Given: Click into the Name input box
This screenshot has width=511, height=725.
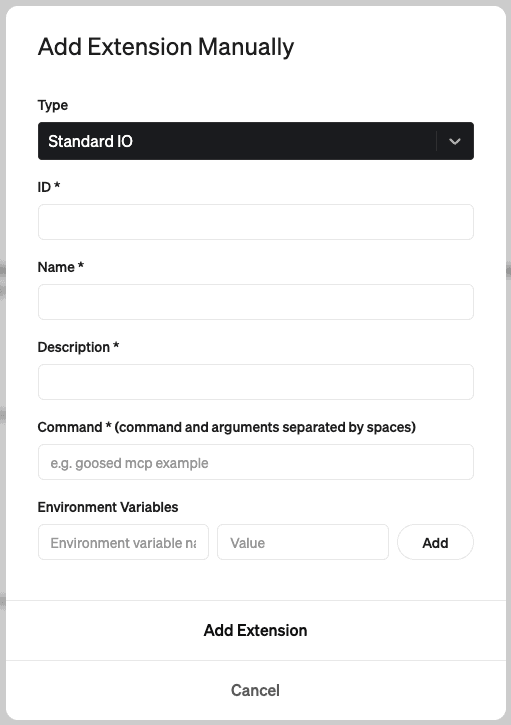Looking at the screenshot, I should pyautogui.click(x=256, y=302).
